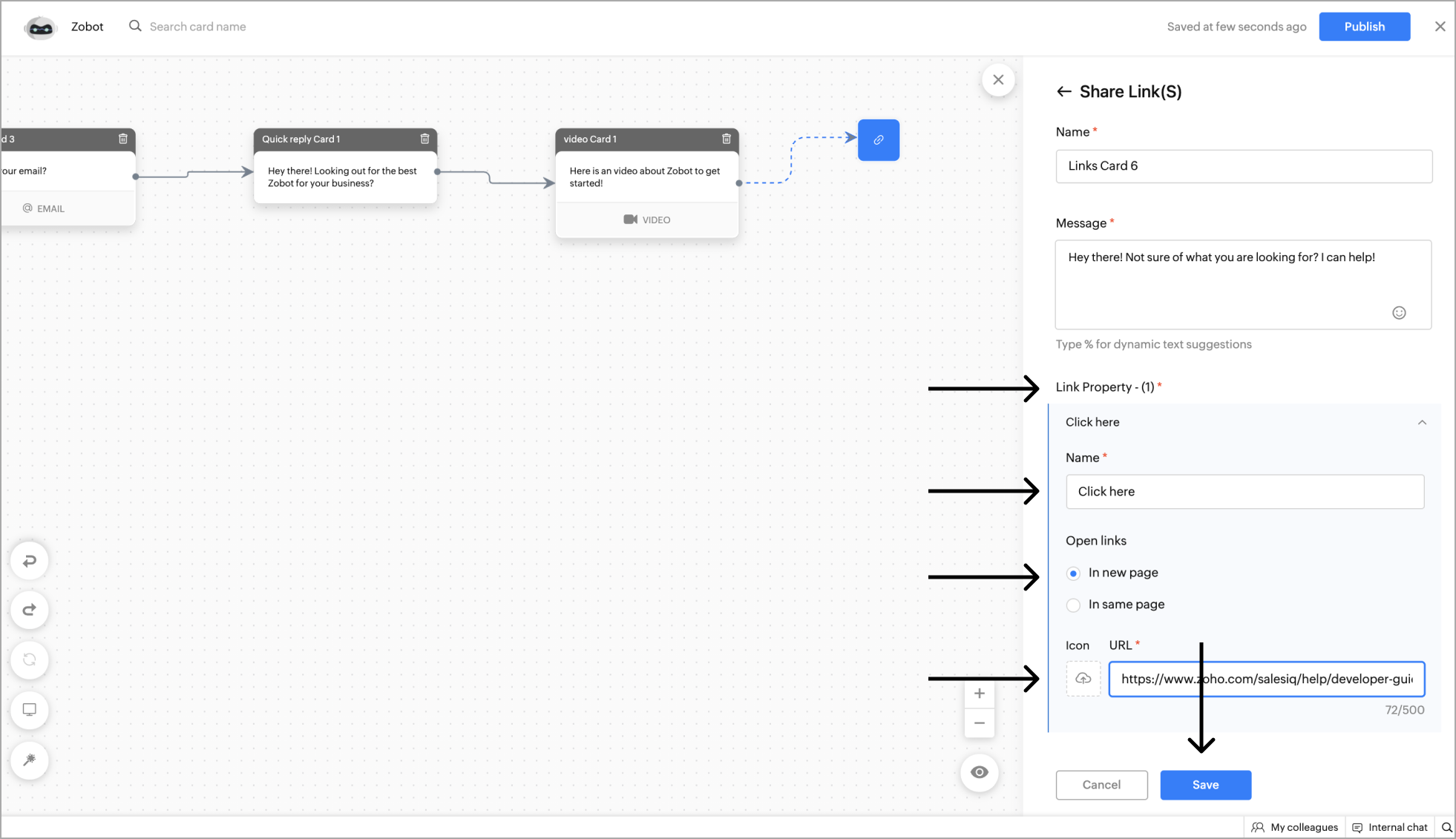Click the upload icon for link
This screenshot has width=1456, height=839.
point(1083,679)
